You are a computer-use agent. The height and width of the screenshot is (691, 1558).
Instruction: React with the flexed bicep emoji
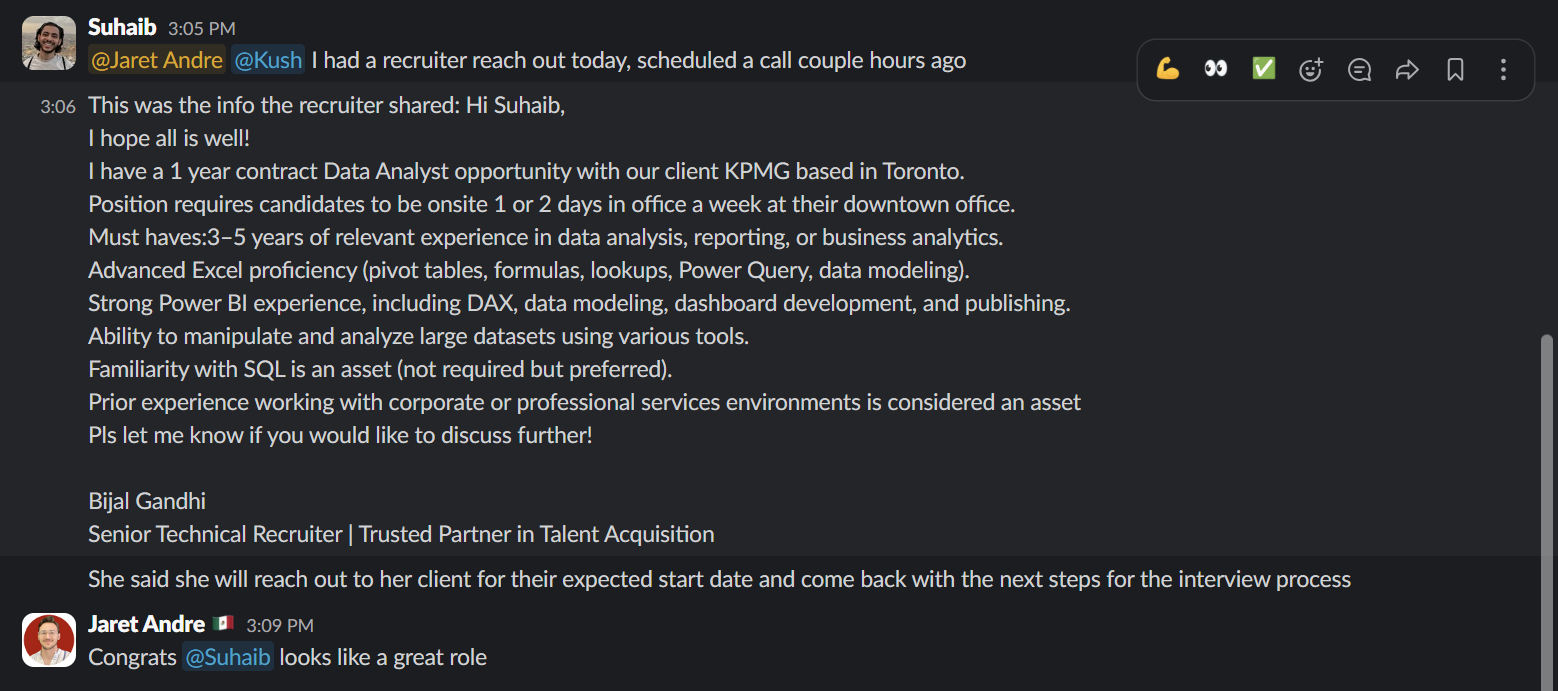[x=1167, y=69]
